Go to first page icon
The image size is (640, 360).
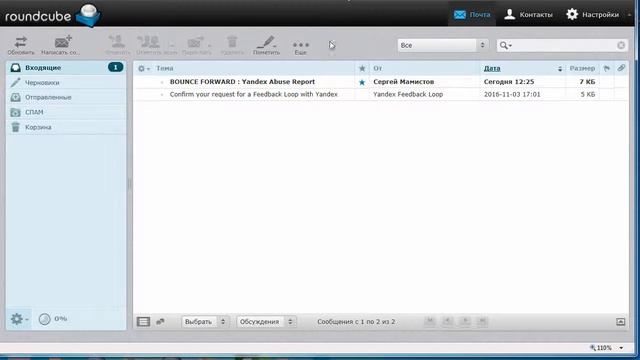click(x=430, y=321)
